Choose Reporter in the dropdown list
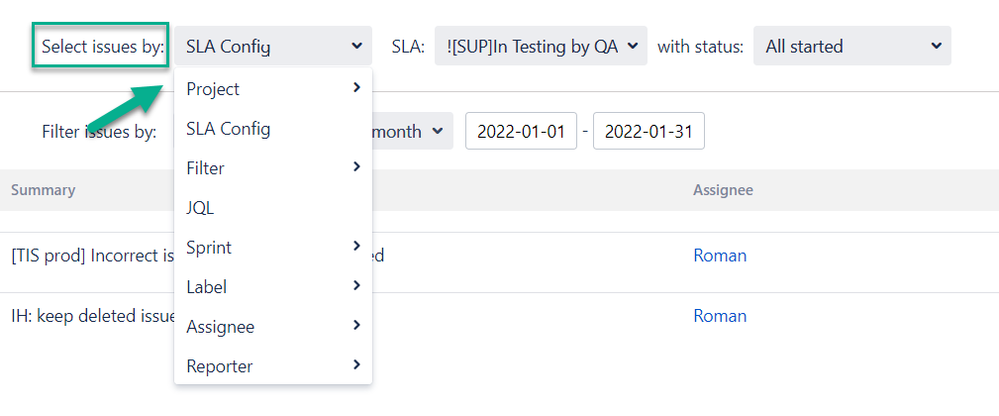The width and height of the screenshot is (999, 416). 219,366
